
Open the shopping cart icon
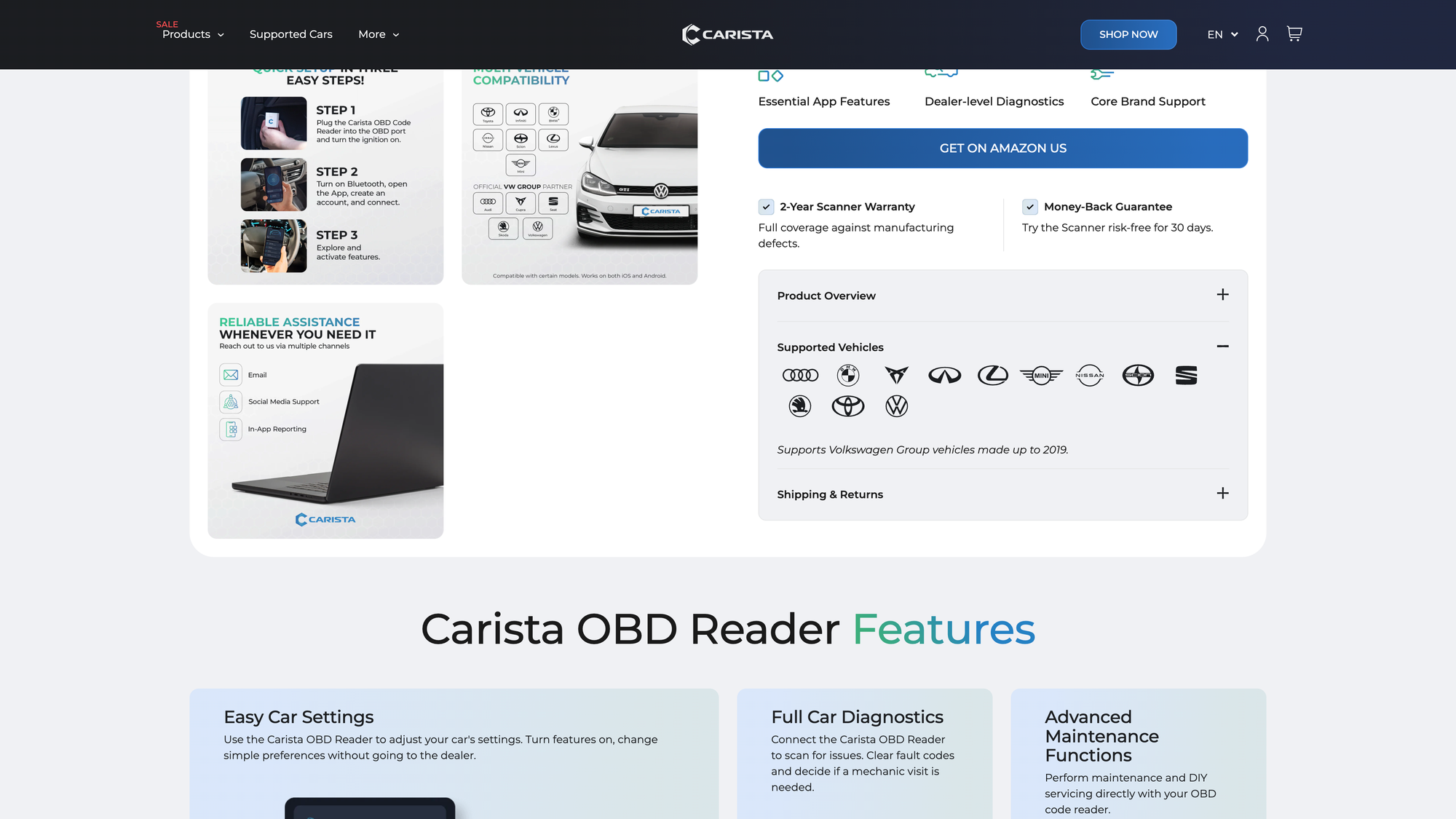[1294, 34]
